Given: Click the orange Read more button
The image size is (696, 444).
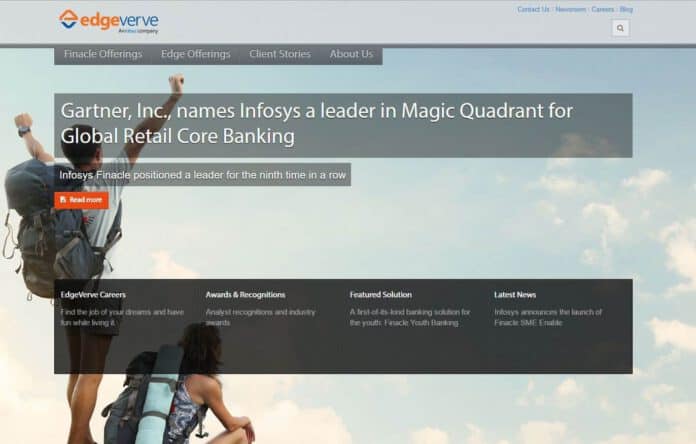Looking at the screenshot, I should point(81,200).
